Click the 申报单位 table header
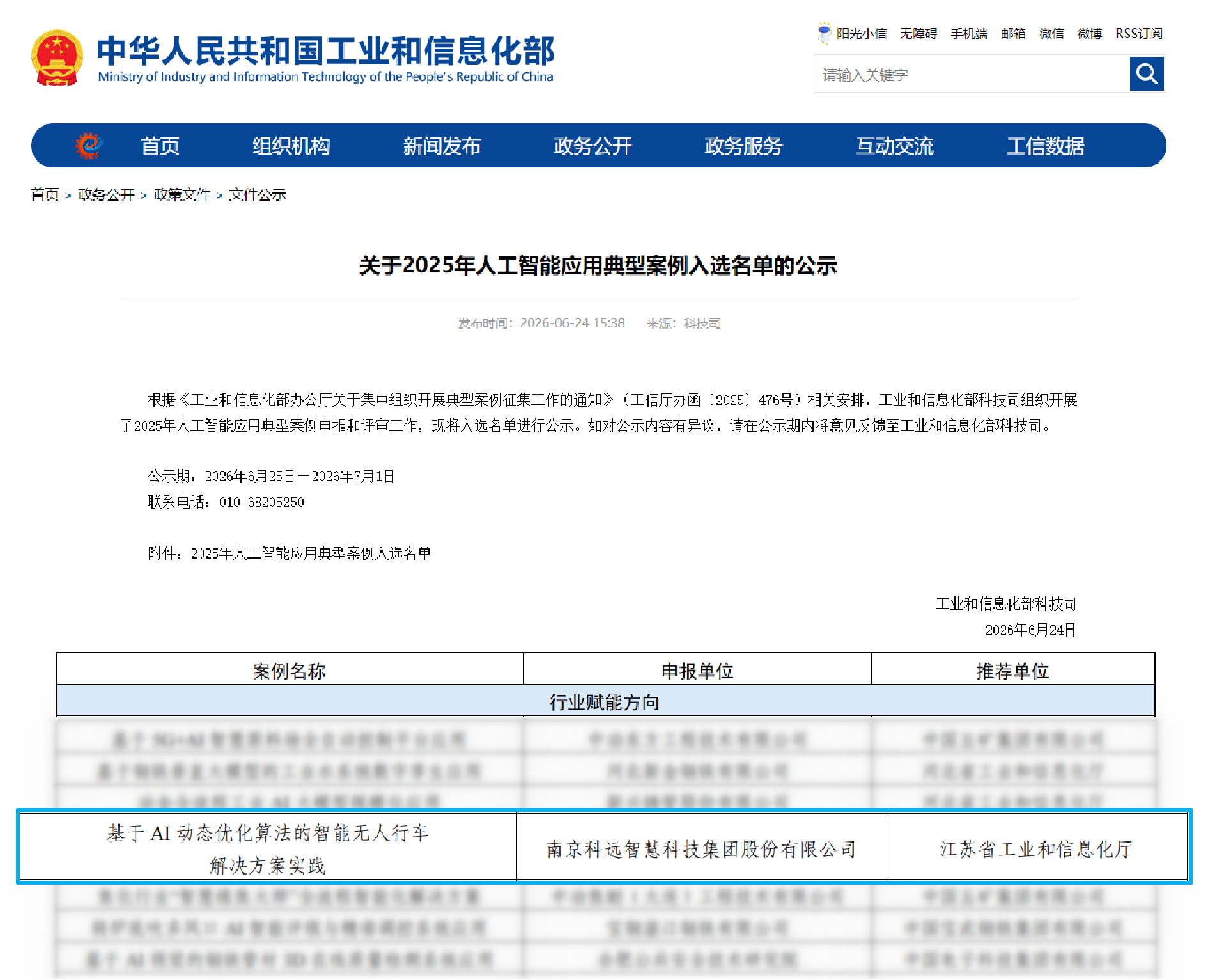1208x980 pixels. pyautogui.click(x=697, y=671)
